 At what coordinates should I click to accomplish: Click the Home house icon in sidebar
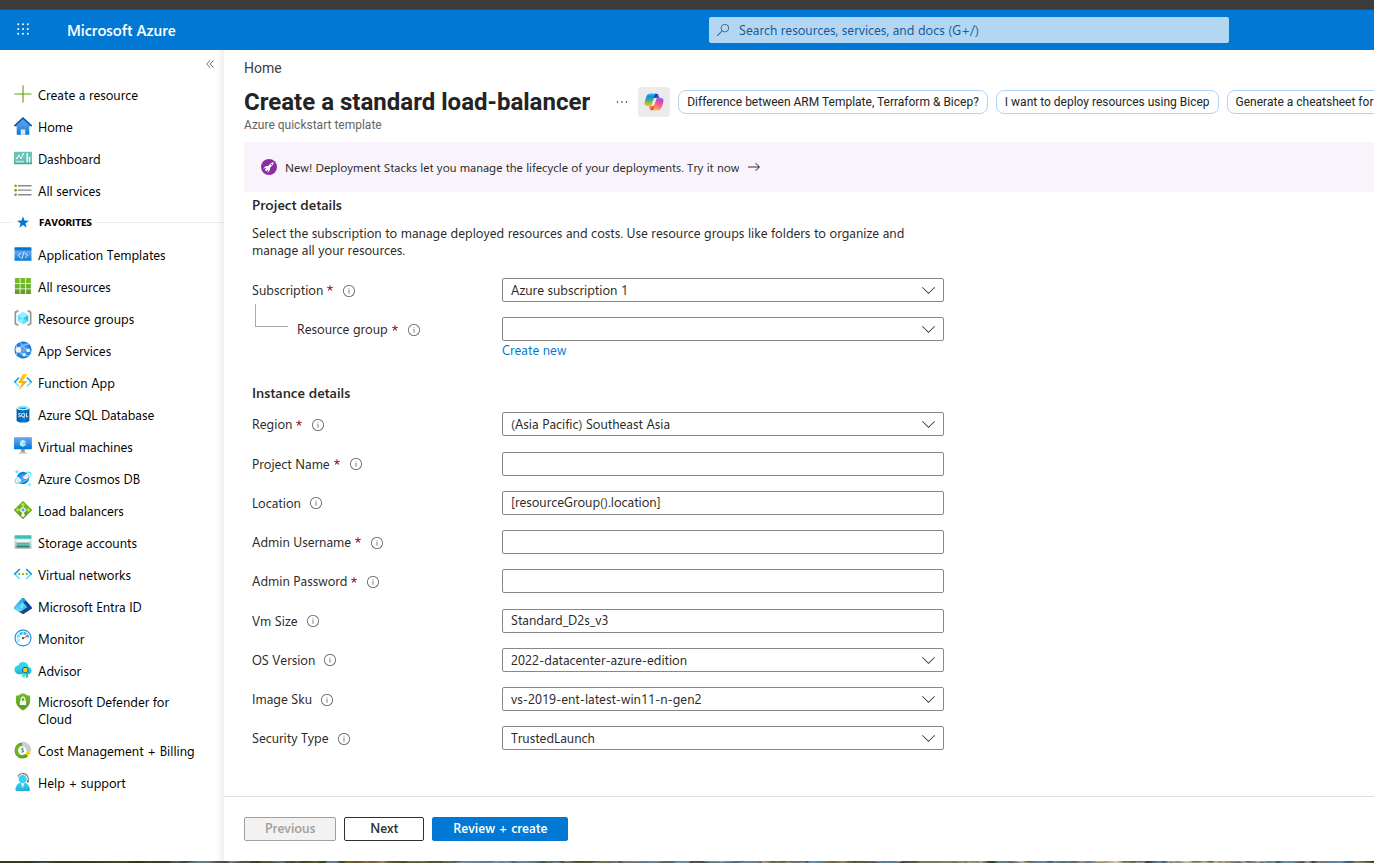(22, 127)
